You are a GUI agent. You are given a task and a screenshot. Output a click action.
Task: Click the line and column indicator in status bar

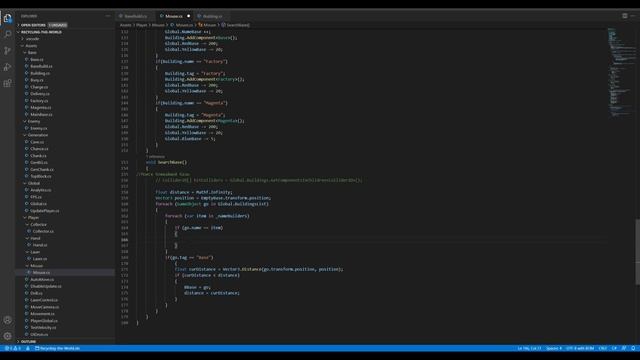pyautogui.click(x=529, y=348)
